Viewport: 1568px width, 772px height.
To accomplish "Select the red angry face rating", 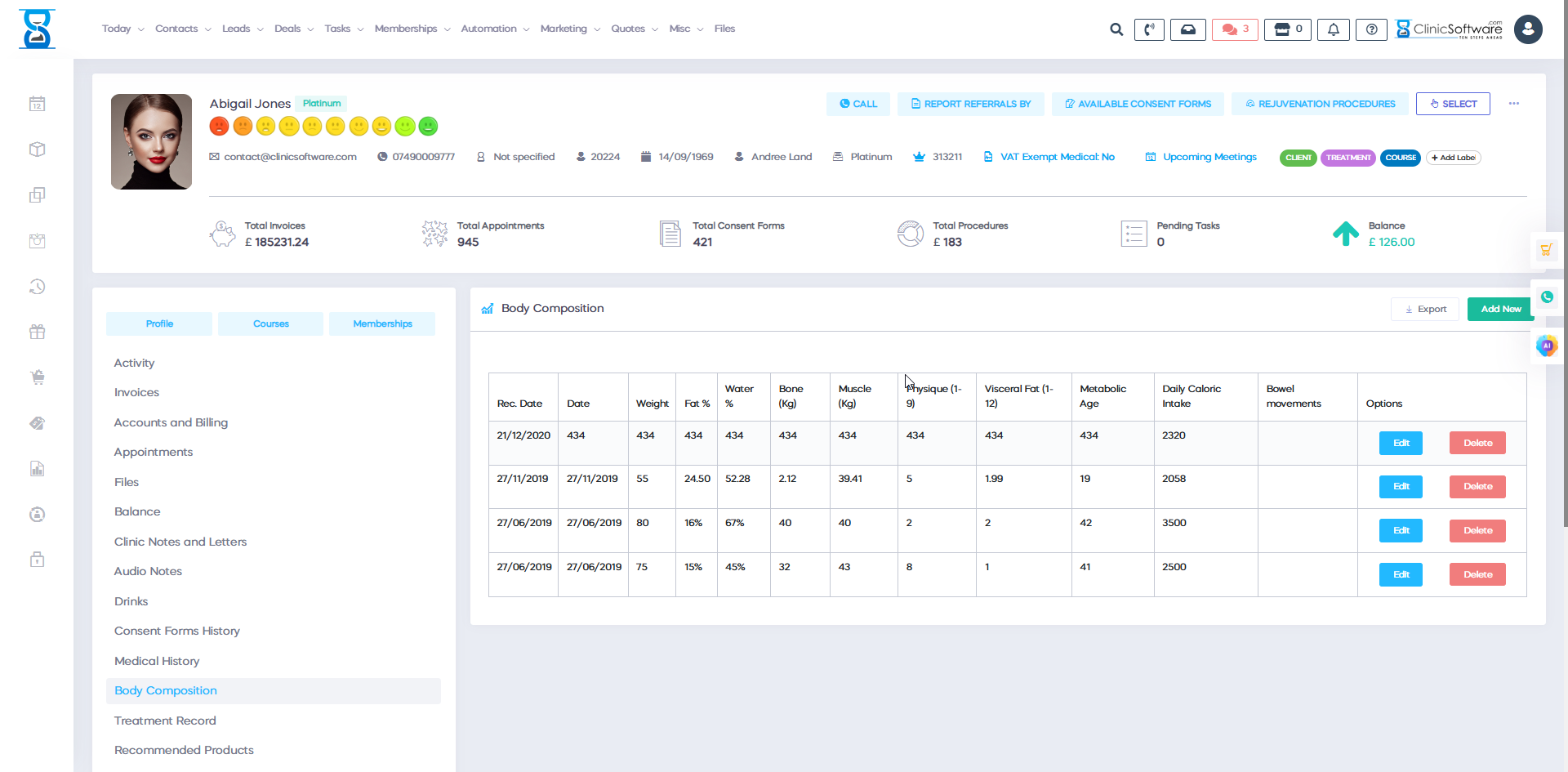I will (x=219, y=126).
